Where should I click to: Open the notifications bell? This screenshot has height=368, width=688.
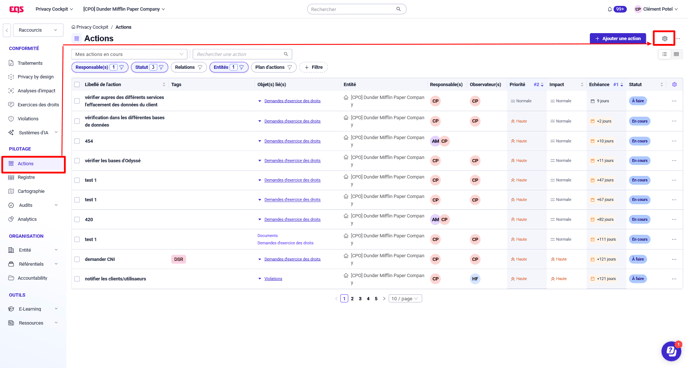(x=609, y=9)
